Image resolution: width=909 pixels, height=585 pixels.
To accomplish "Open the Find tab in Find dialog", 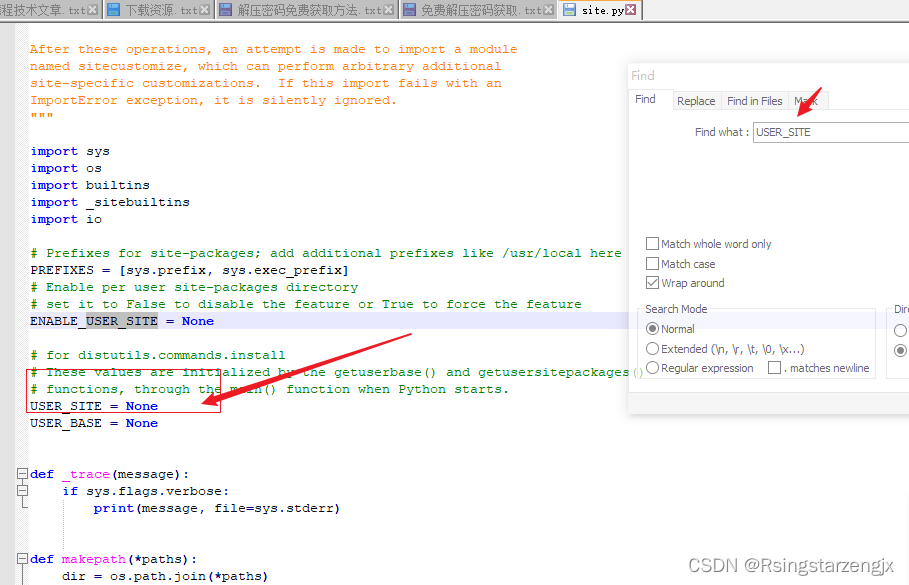I will coord(645,99).
